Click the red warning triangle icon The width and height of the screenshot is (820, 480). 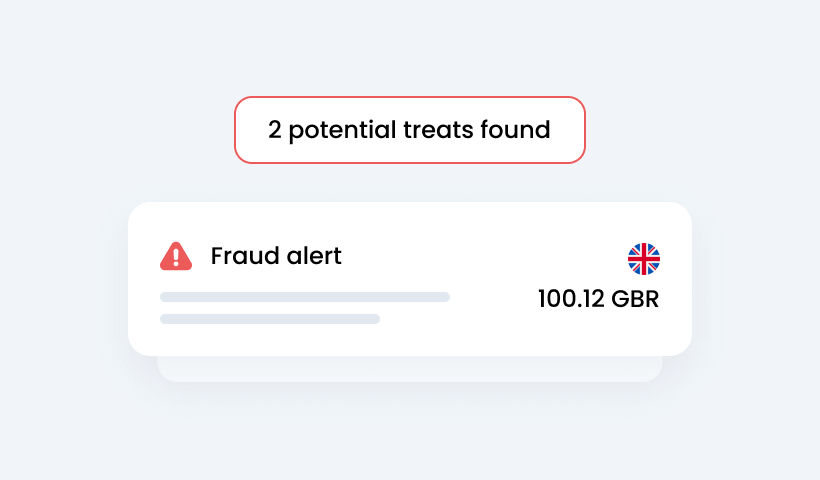click(176, 256)
